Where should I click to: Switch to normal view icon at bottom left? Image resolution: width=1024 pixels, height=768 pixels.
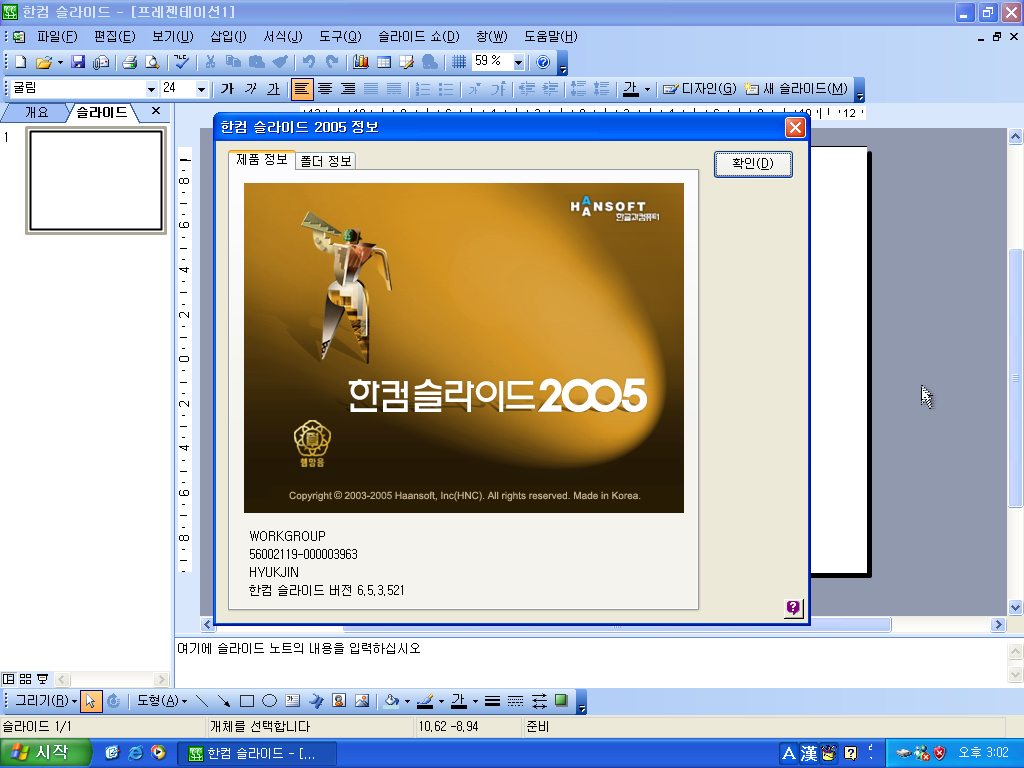(8, 679)
